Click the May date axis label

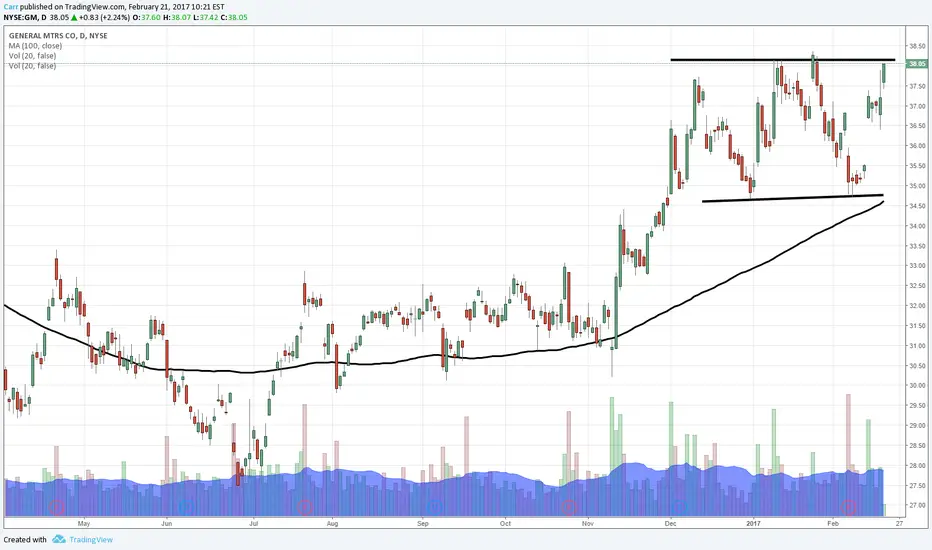84,524
